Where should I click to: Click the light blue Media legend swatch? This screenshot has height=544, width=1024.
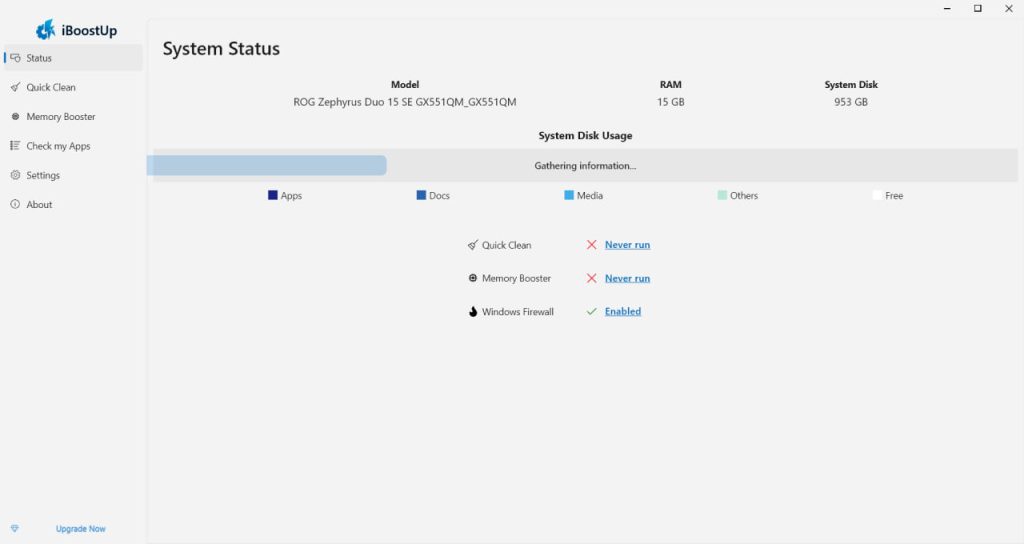tap(569, 196)
